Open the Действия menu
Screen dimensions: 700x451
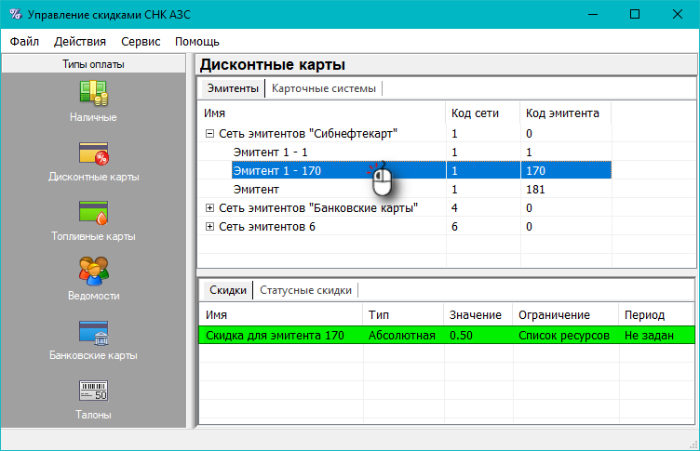point(80,42)
